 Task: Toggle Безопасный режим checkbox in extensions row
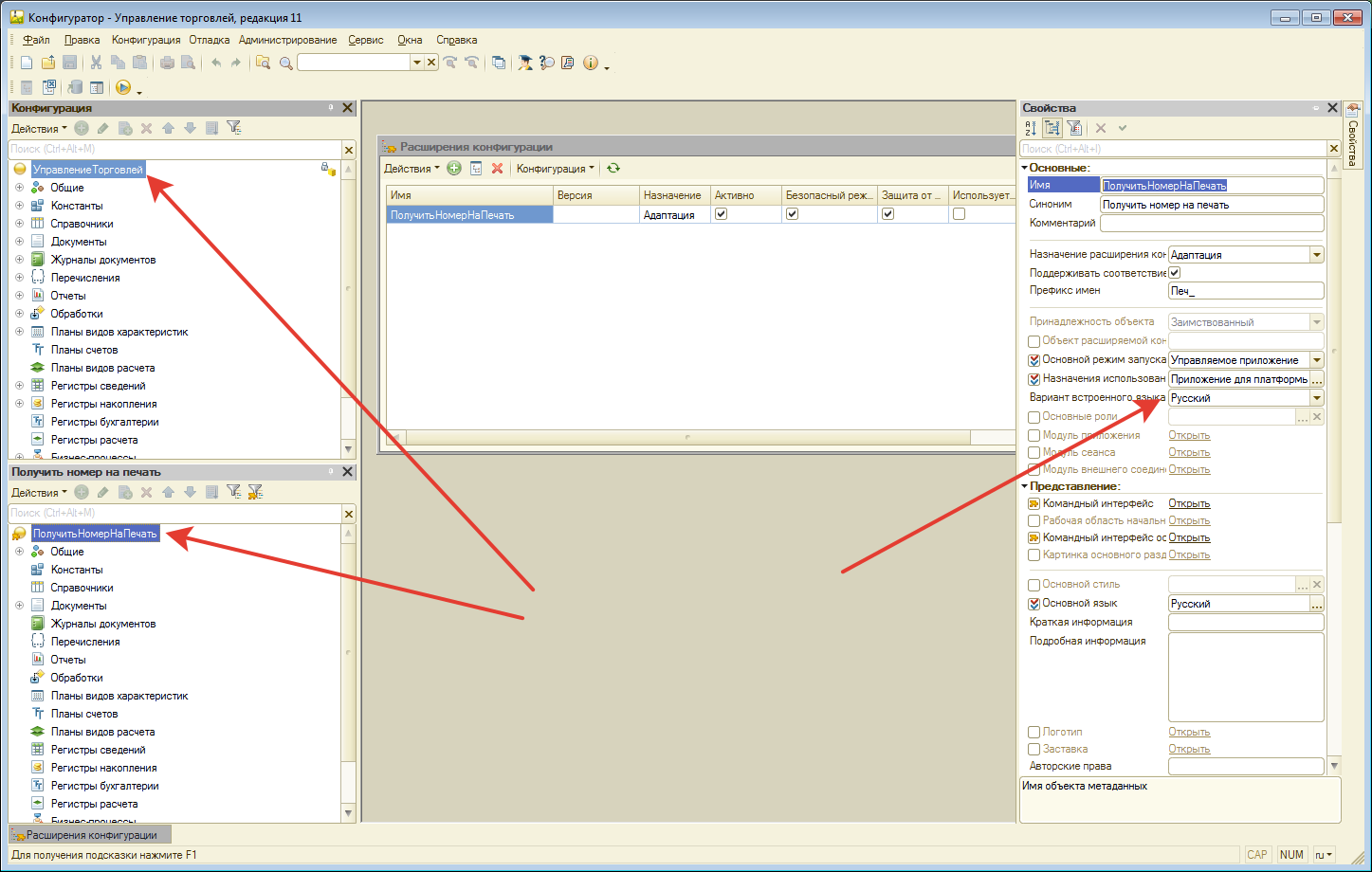[793, 214]
